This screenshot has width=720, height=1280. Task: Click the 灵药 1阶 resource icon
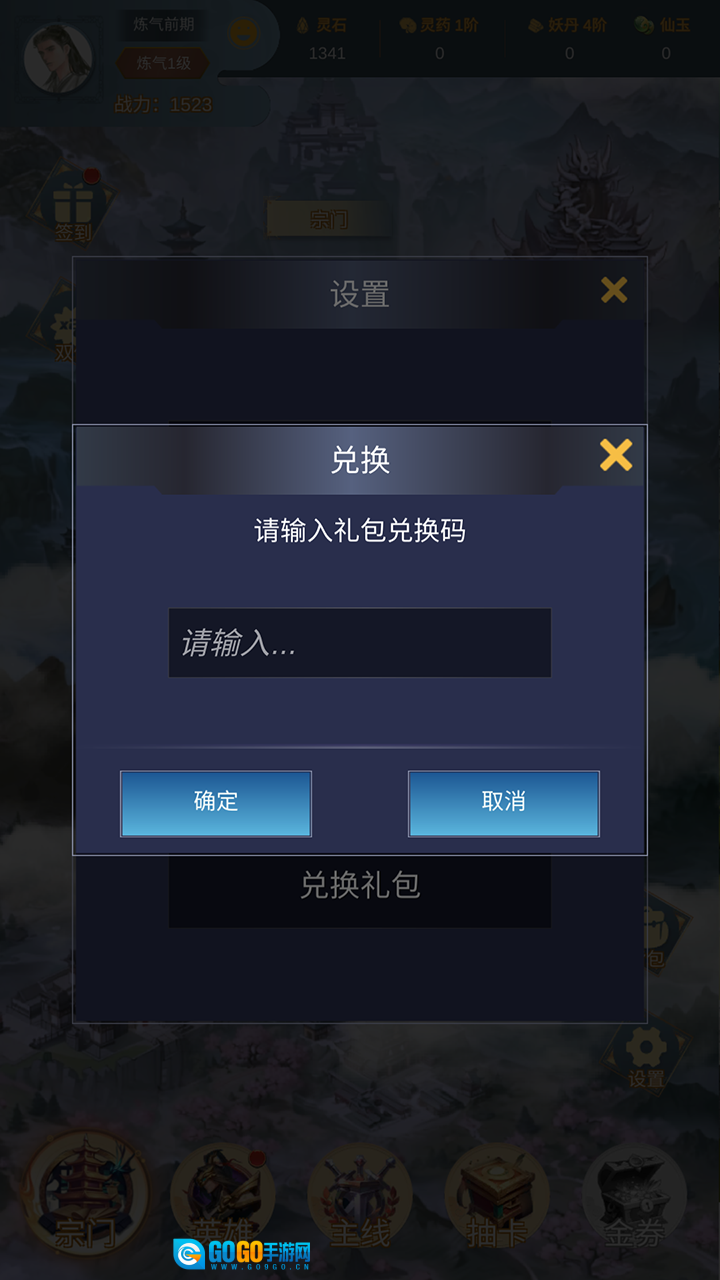pos(408,25)
